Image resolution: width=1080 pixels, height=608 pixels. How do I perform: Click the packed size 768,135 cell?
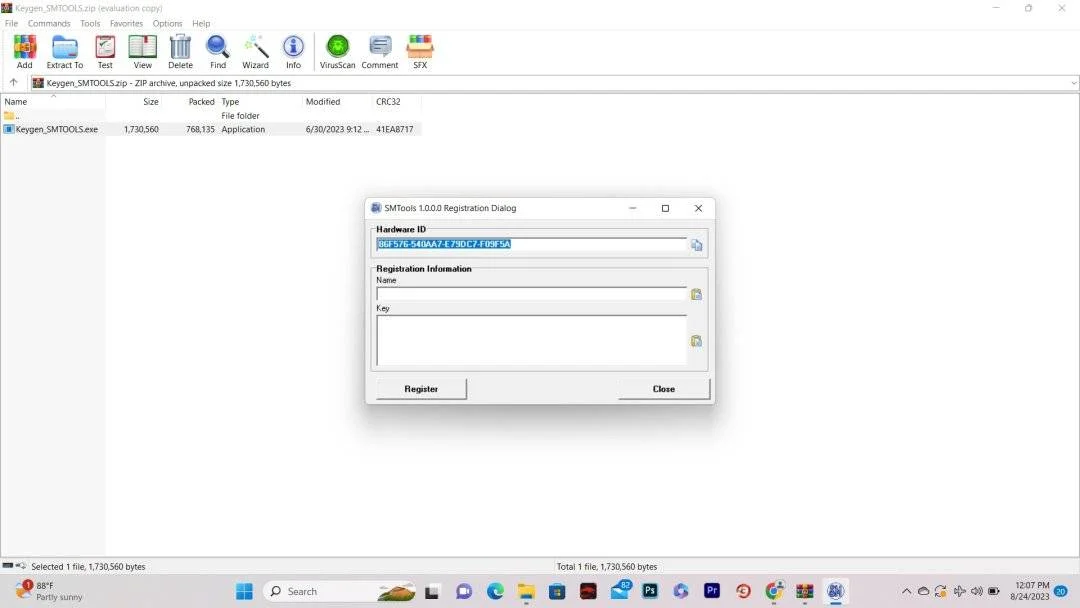point(200,129)
